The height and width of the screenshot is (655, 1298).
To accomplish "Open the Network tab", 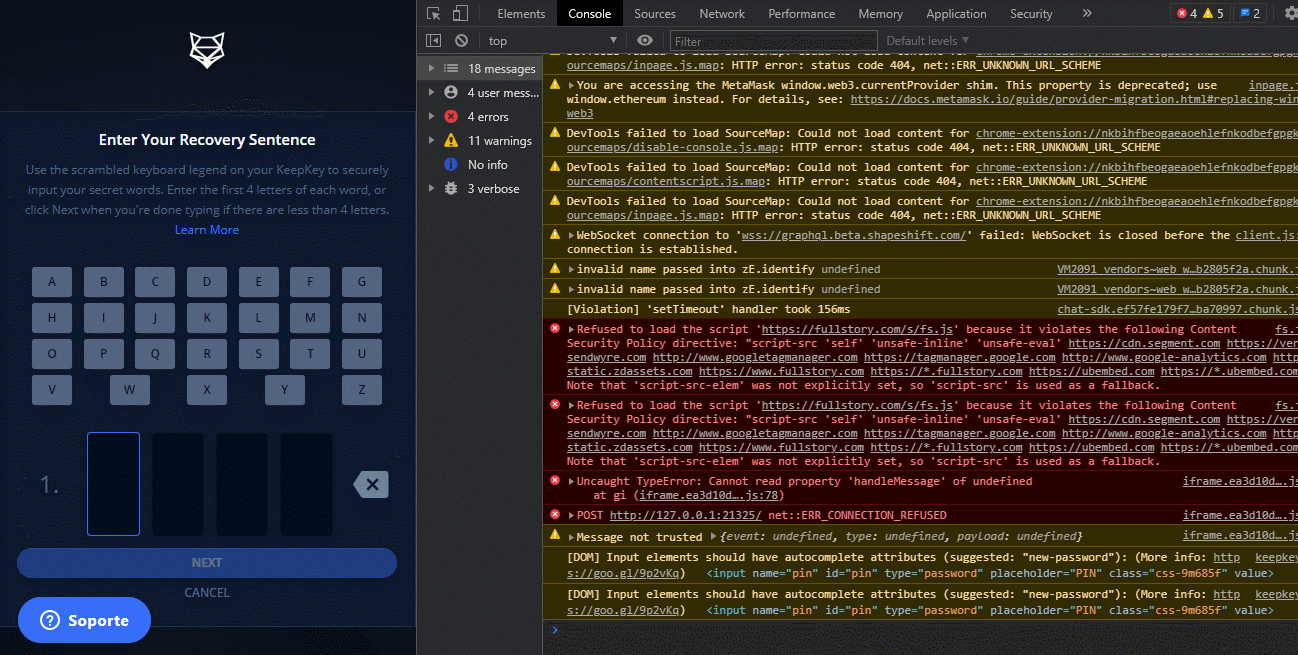I will 722,13.
